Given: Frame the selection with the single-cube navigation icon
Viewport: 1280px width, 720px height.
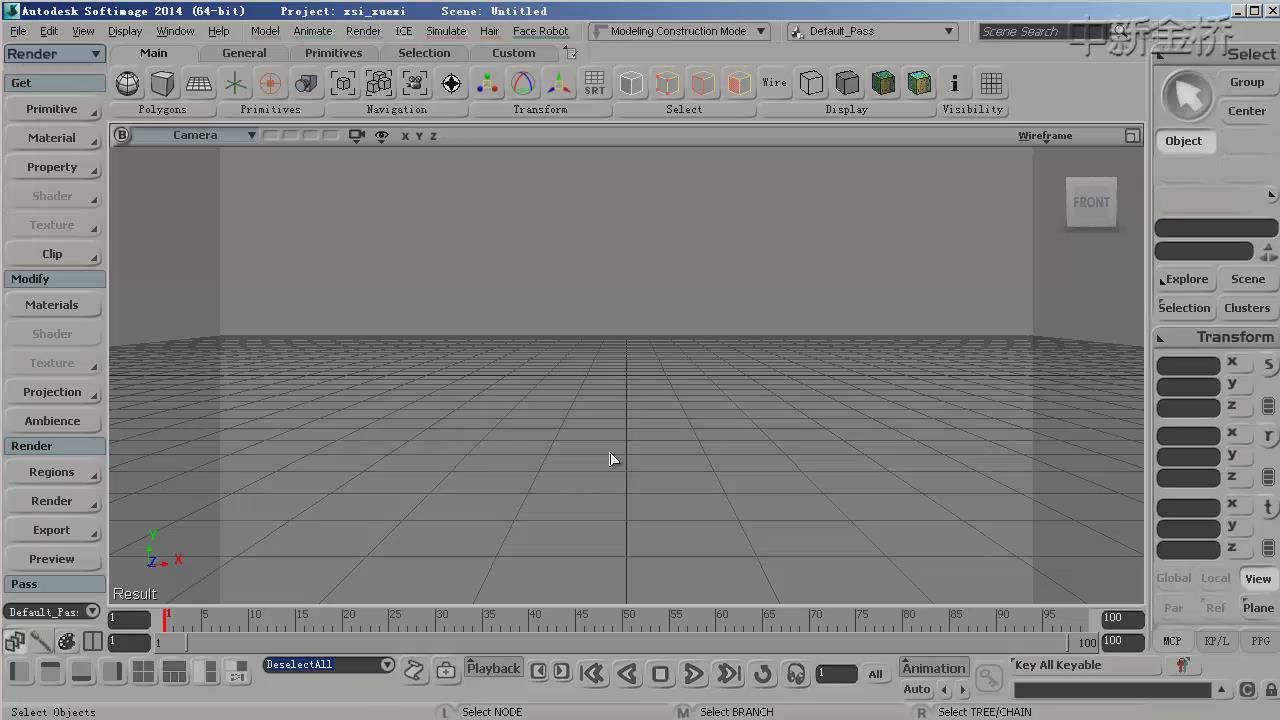Looking at the screenshot, I should 343,83.
